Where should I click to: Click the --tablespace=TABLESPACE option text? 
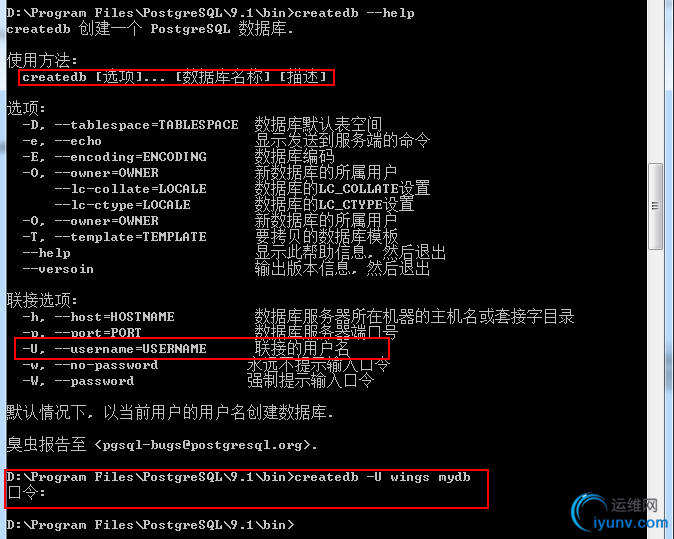pos(147,125)
